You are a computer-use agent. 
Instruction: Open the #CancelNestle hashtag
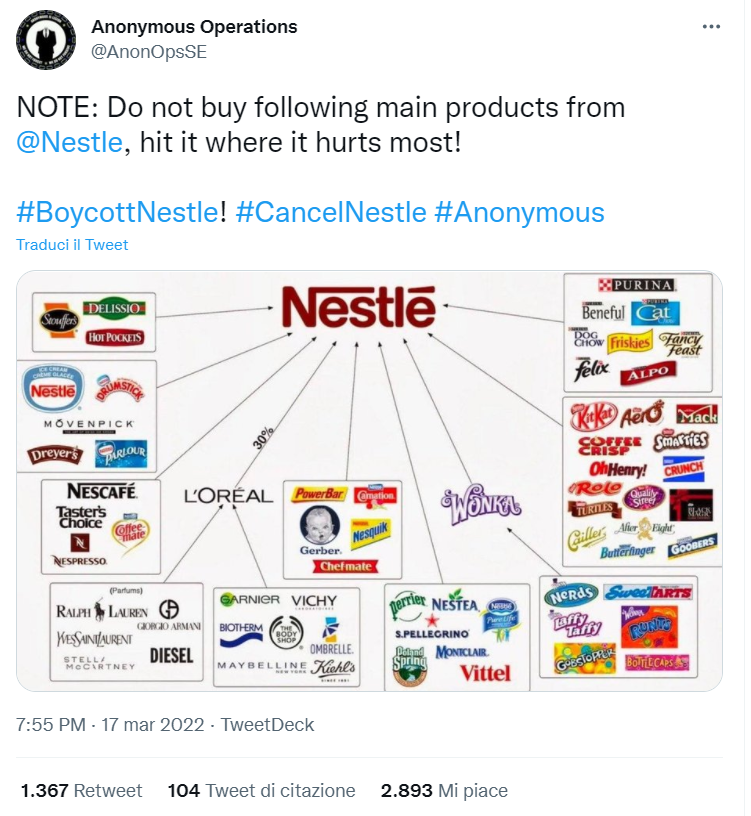click(x=330, y=212)
